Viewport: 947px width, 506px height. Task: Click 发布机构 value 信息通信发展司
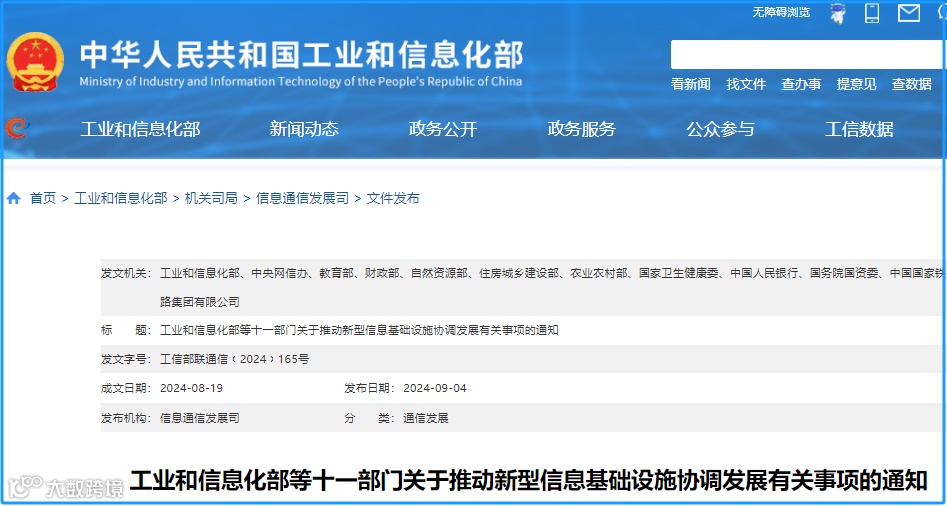200,418
